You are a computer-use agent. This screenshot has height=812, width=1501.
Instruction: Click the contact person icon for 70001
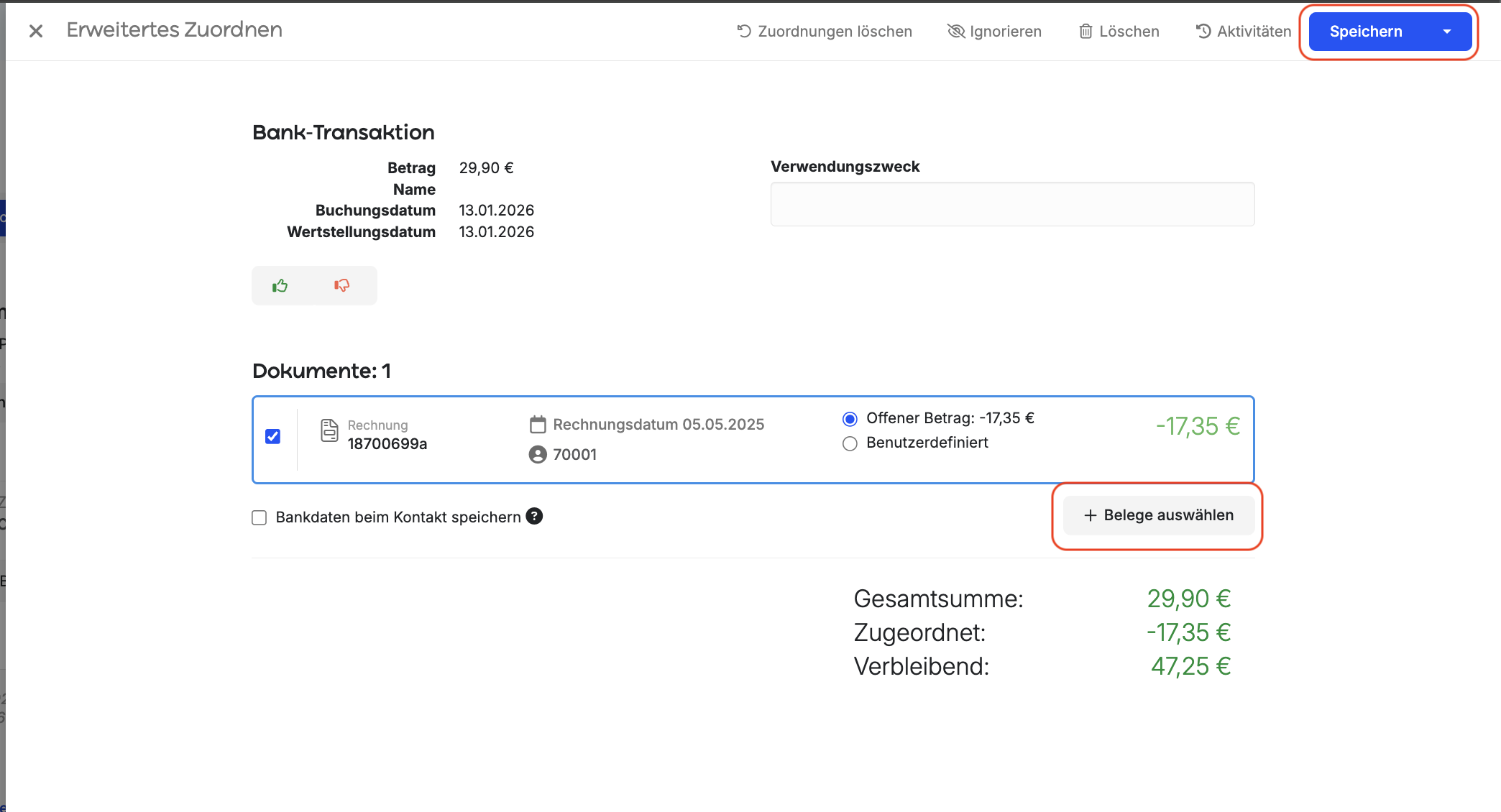click(x=538, y=454)
